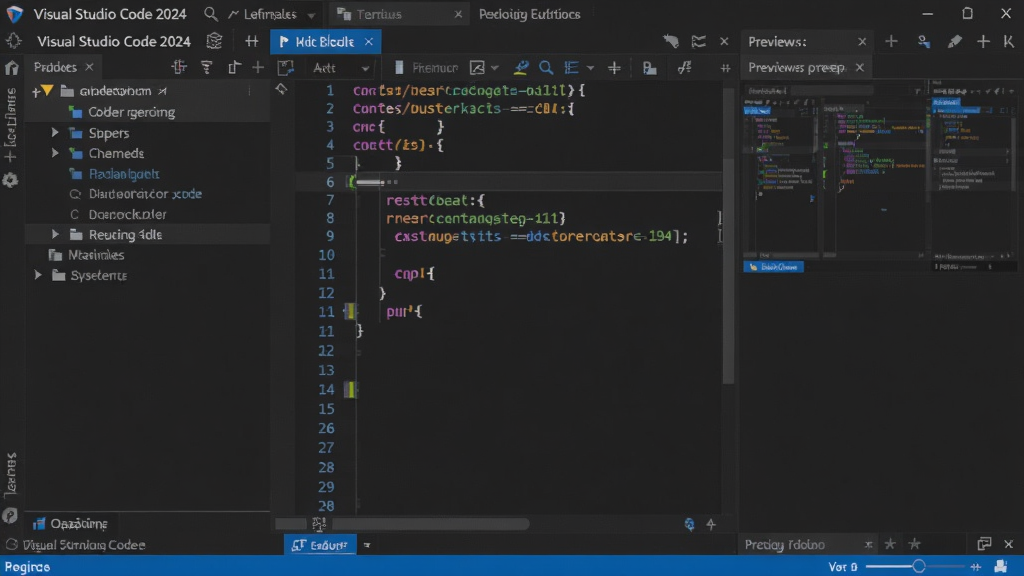This screenshot has height=576, width=1024.
Task: Close the Terrius tab
Action: pos(458,14)
